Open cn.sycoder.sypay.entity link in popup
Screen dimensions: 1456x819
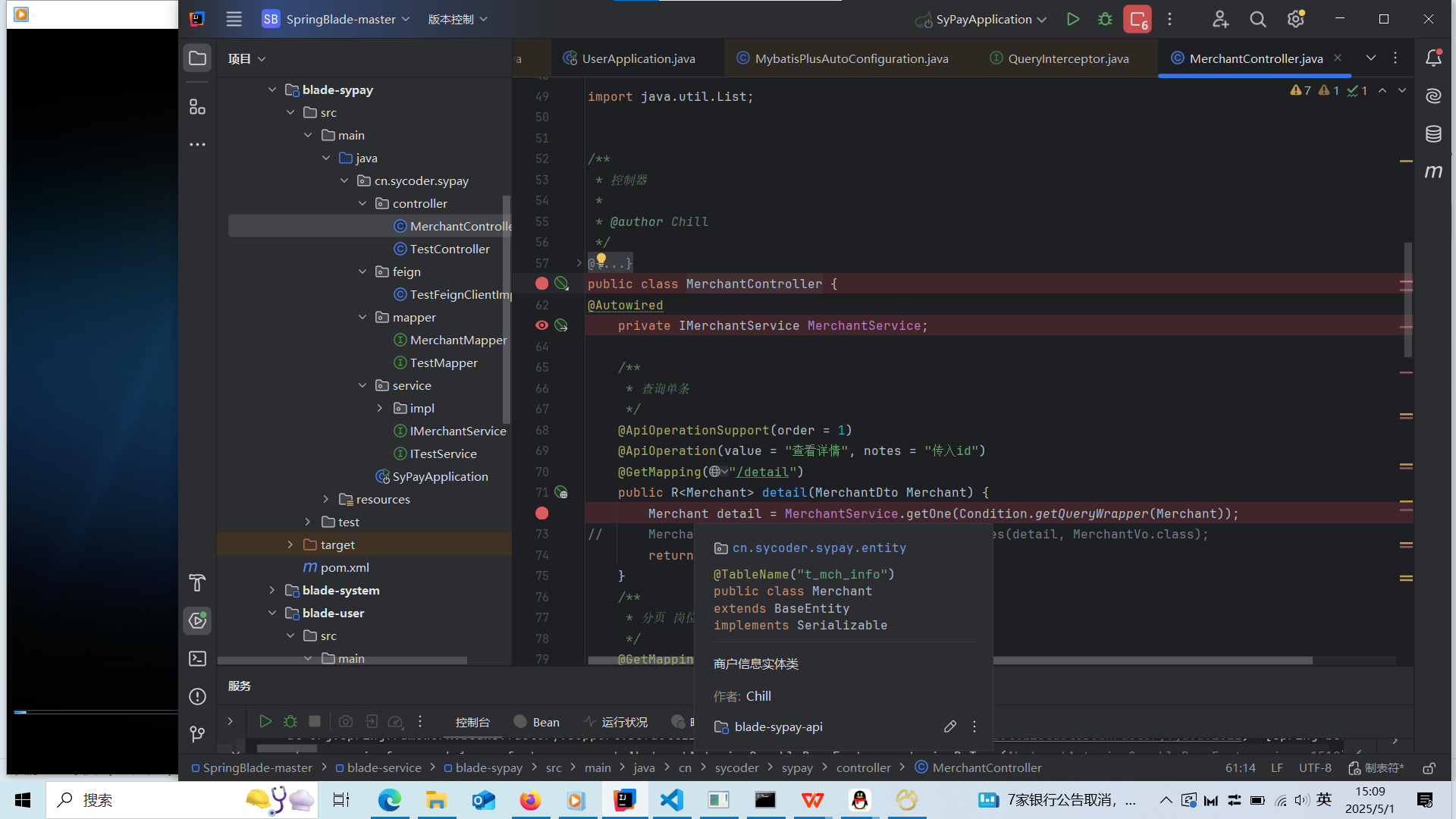coord(819,548)
